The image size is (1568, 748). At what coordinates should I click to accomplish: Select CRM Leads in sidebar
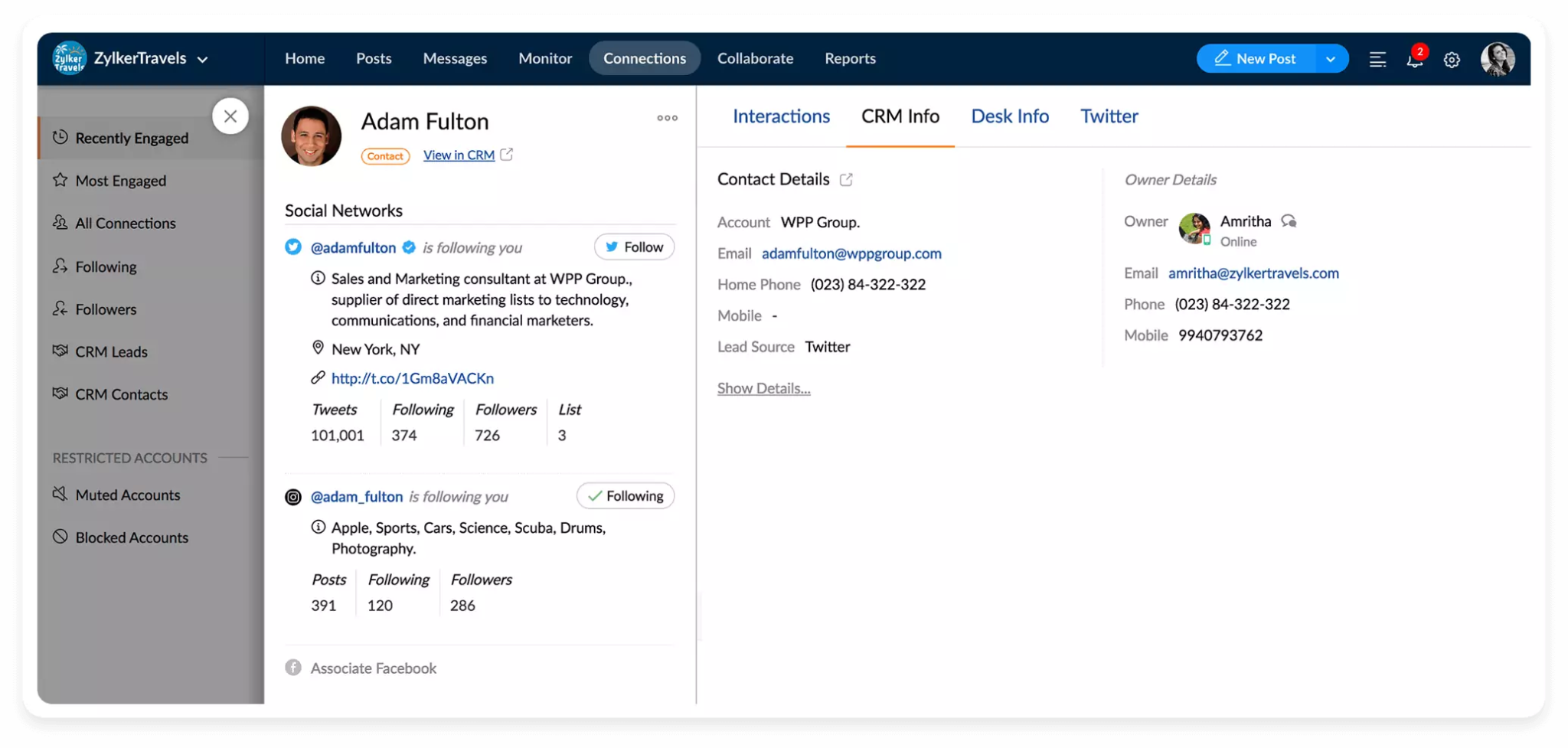tap(111, 351)
